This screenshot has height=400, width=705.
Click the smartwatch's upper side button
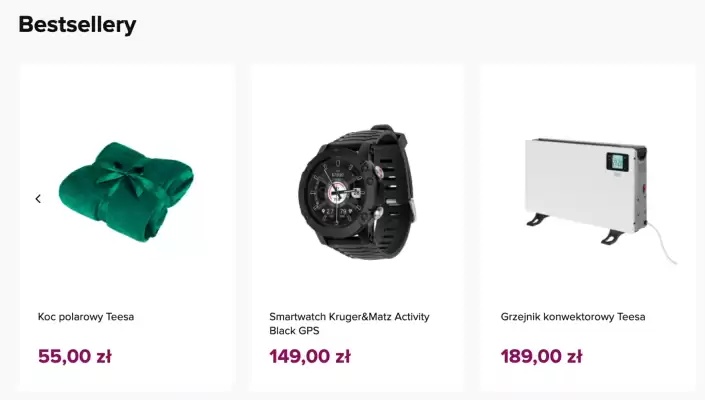coord(379,170)
